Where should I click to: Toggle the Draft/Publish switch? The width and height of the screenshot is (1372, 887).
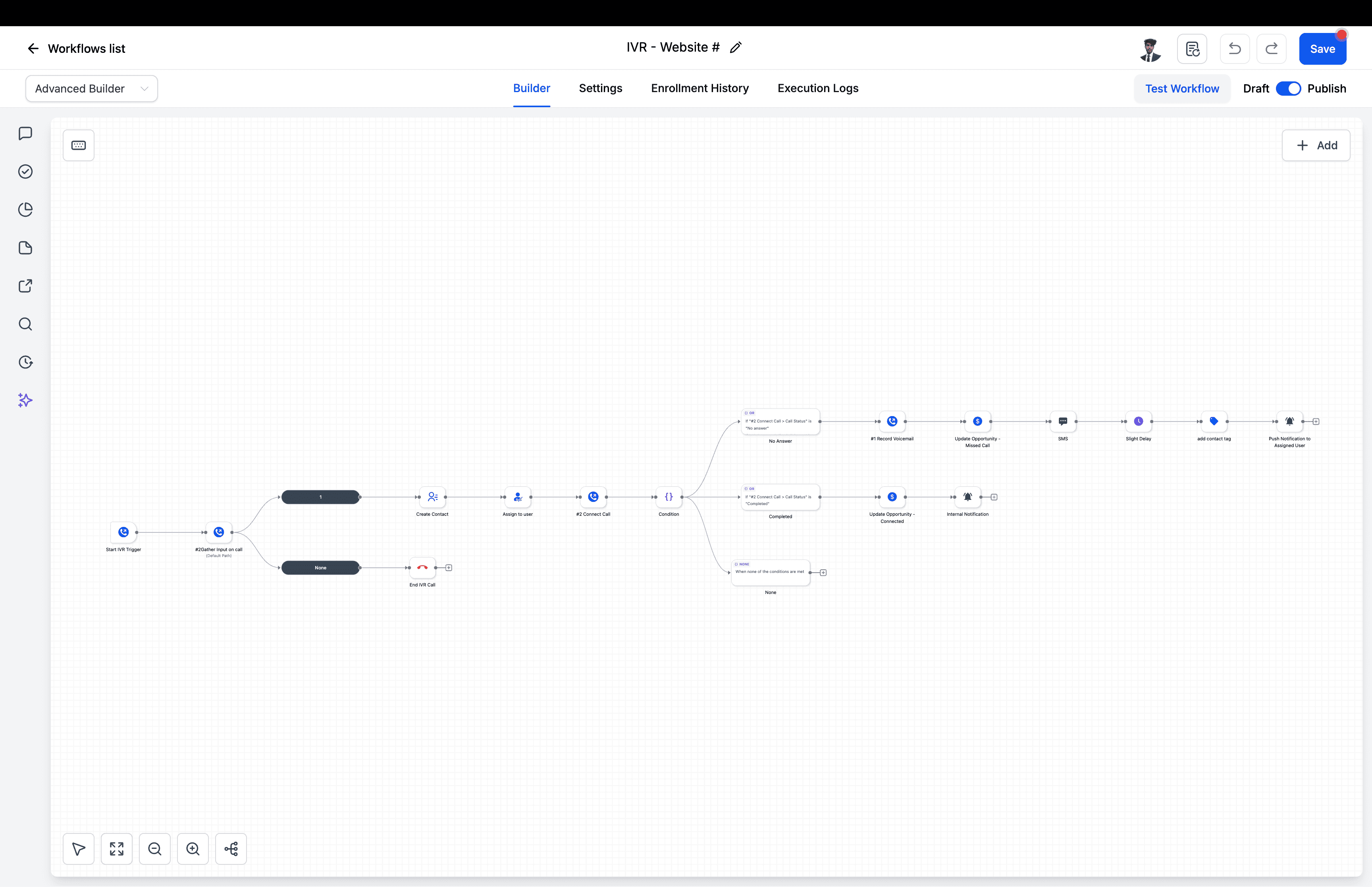point(1288,89)
